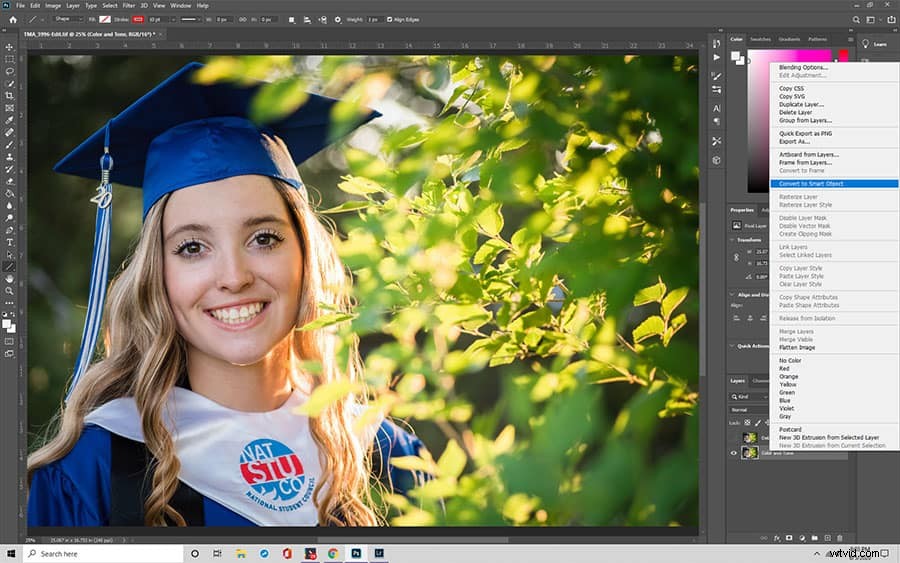Open the Color panel flyout menu
Screen dimensions: 900x563
tap(850, 39)
